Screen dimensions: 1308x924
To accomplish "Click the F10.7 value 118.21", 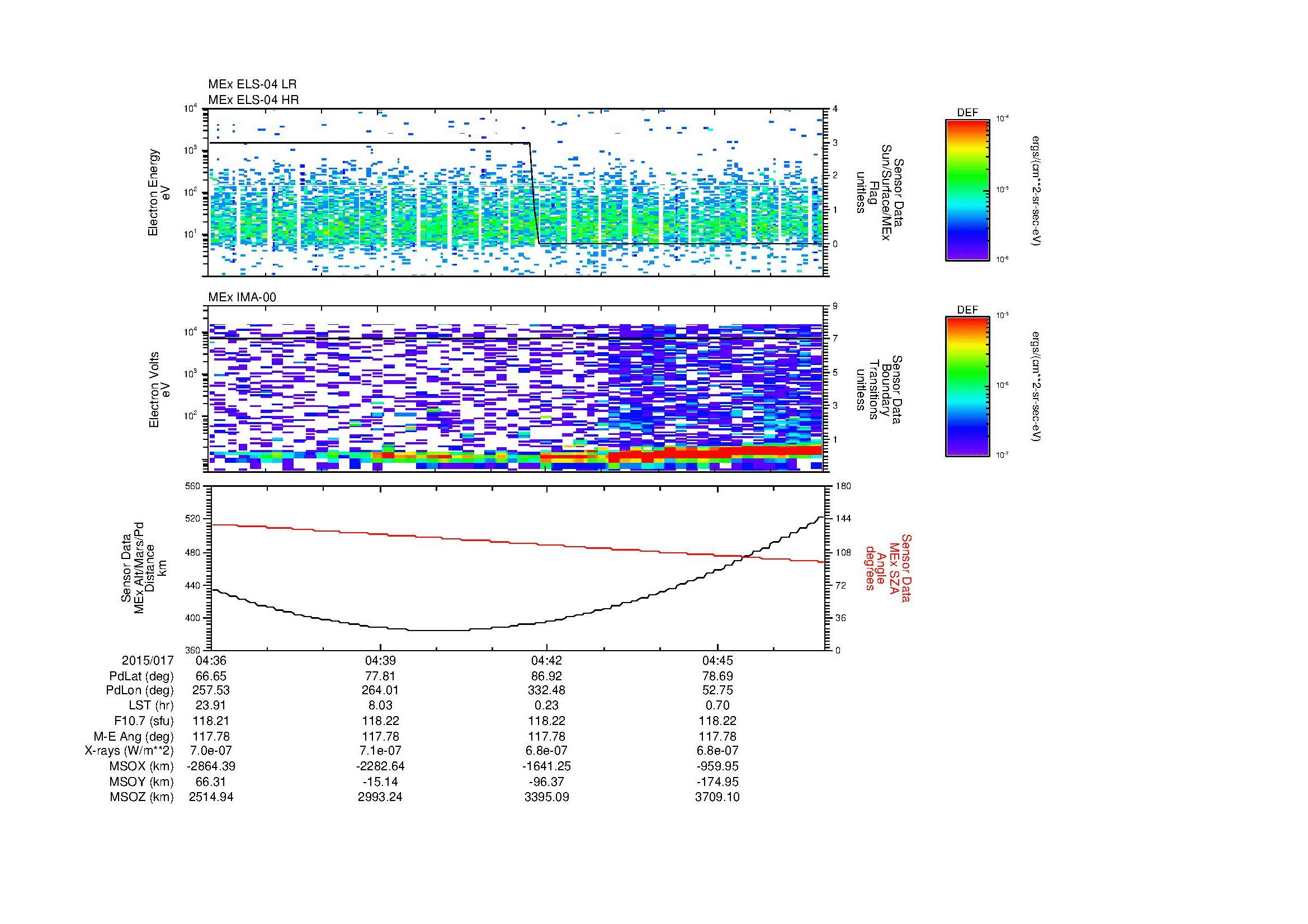I will (211, 721).
